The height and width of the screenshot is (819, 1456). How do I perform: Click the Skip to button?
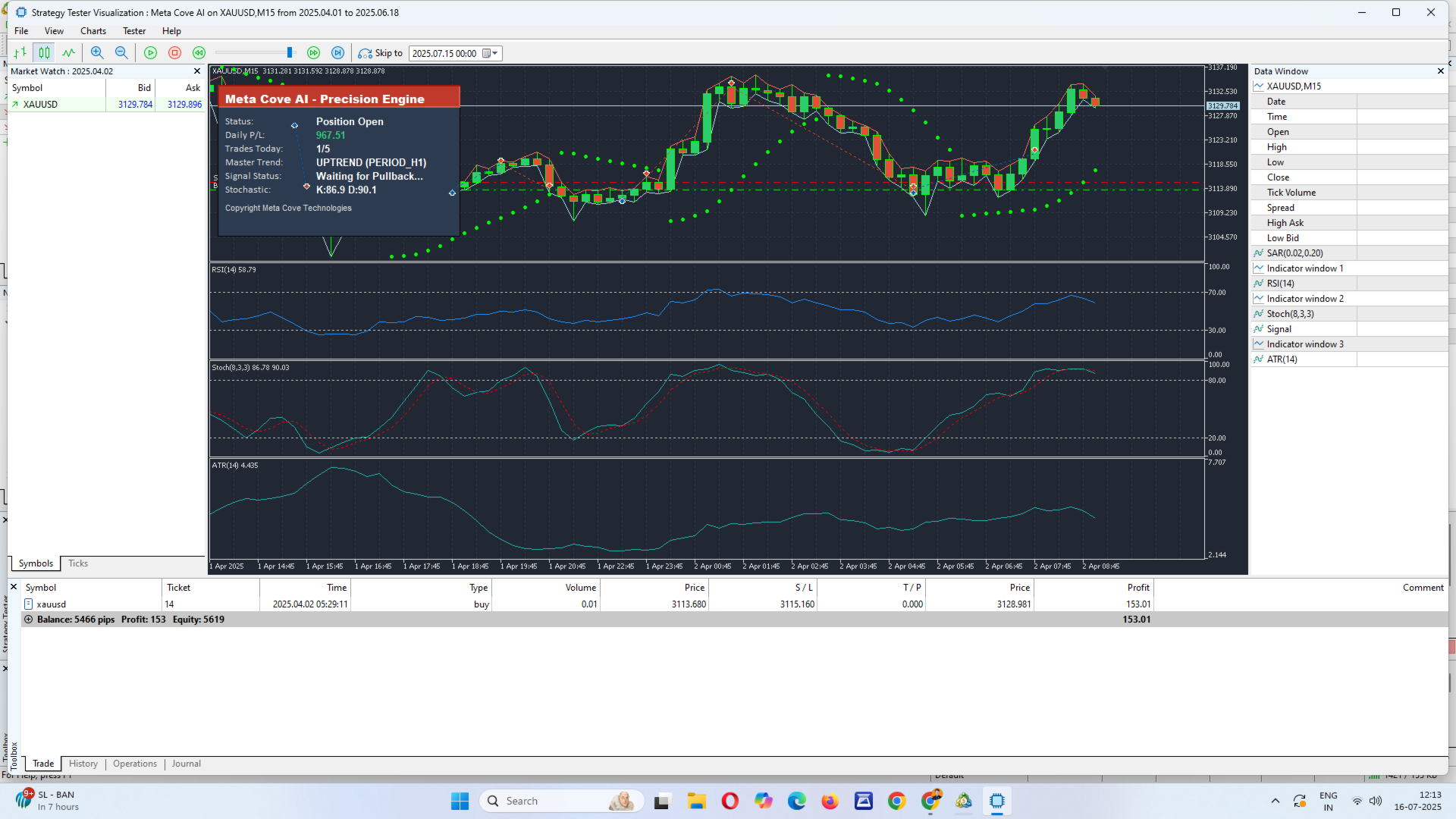pos(381,53)
